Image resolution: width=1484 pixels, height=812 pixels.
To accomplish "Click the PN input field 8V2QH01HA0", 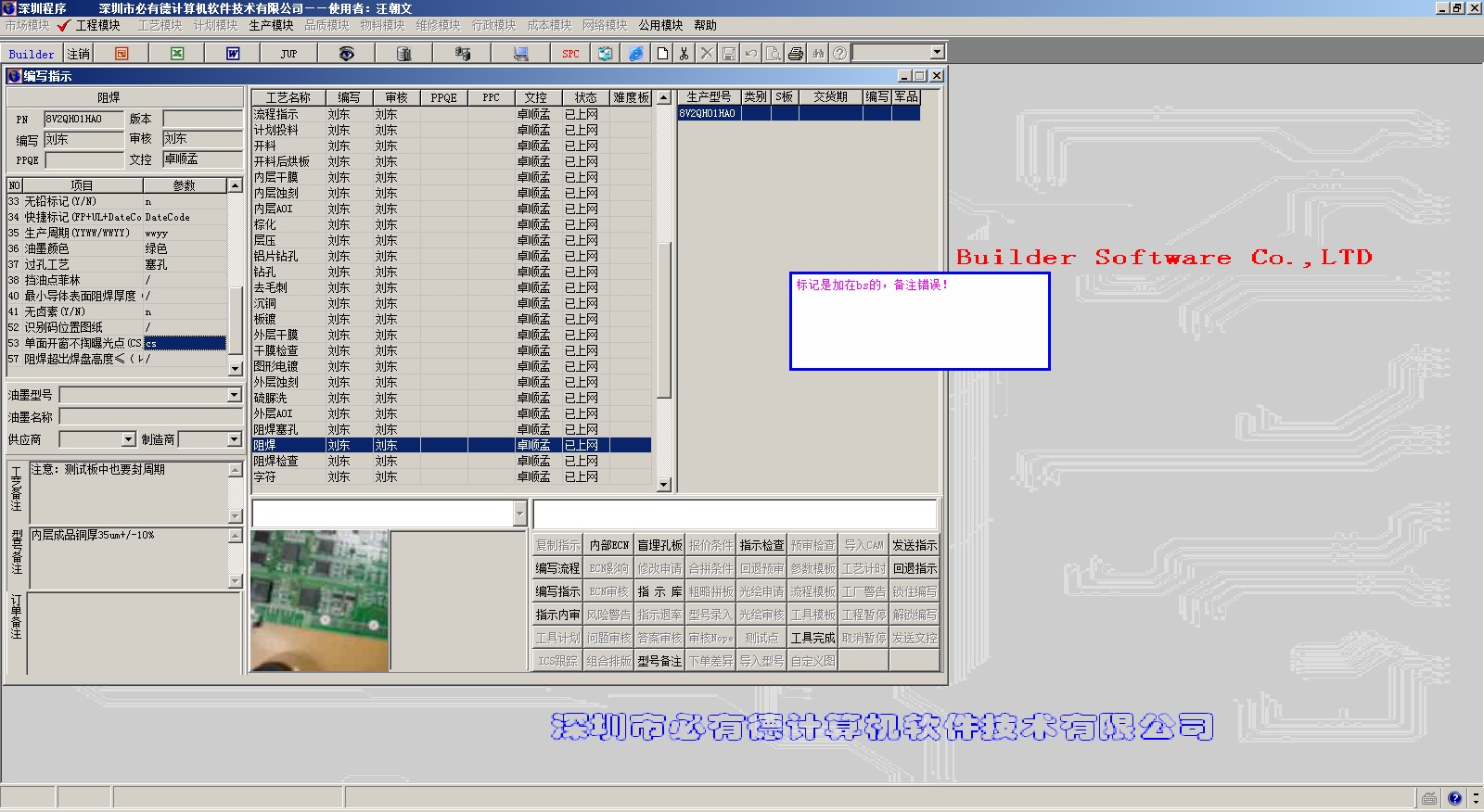I will (x=83, y=119).
